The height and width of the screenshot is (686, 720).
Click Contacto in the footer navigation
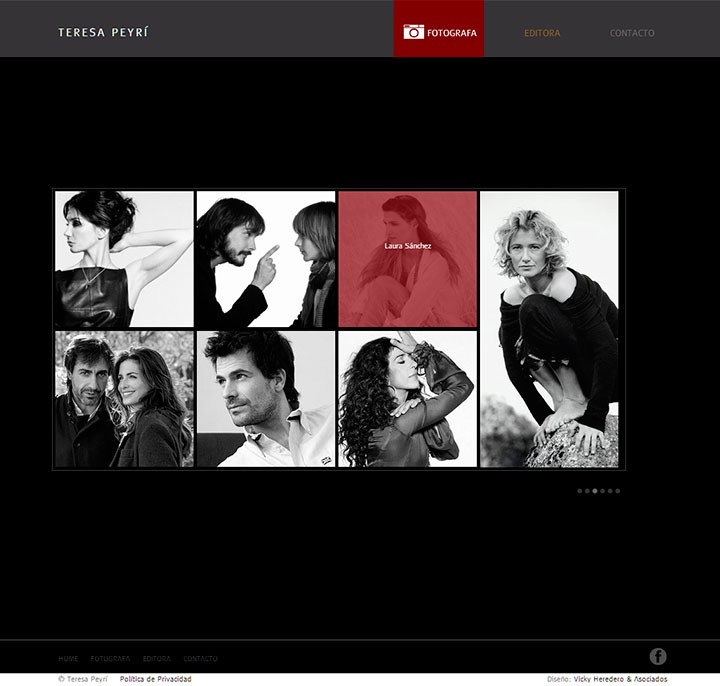200,659
